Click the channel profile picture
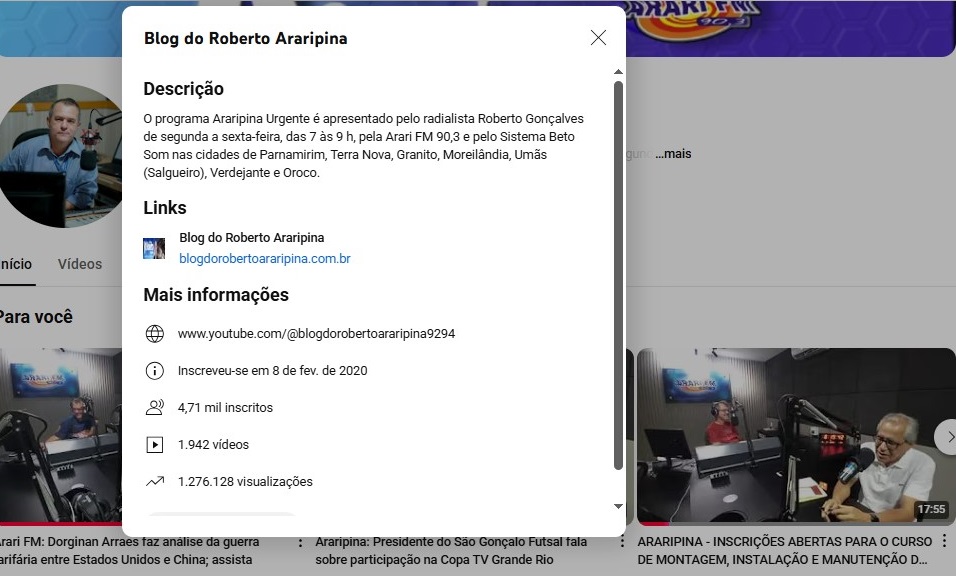Screen dimensions: 956x576 [x=61, y=156]
